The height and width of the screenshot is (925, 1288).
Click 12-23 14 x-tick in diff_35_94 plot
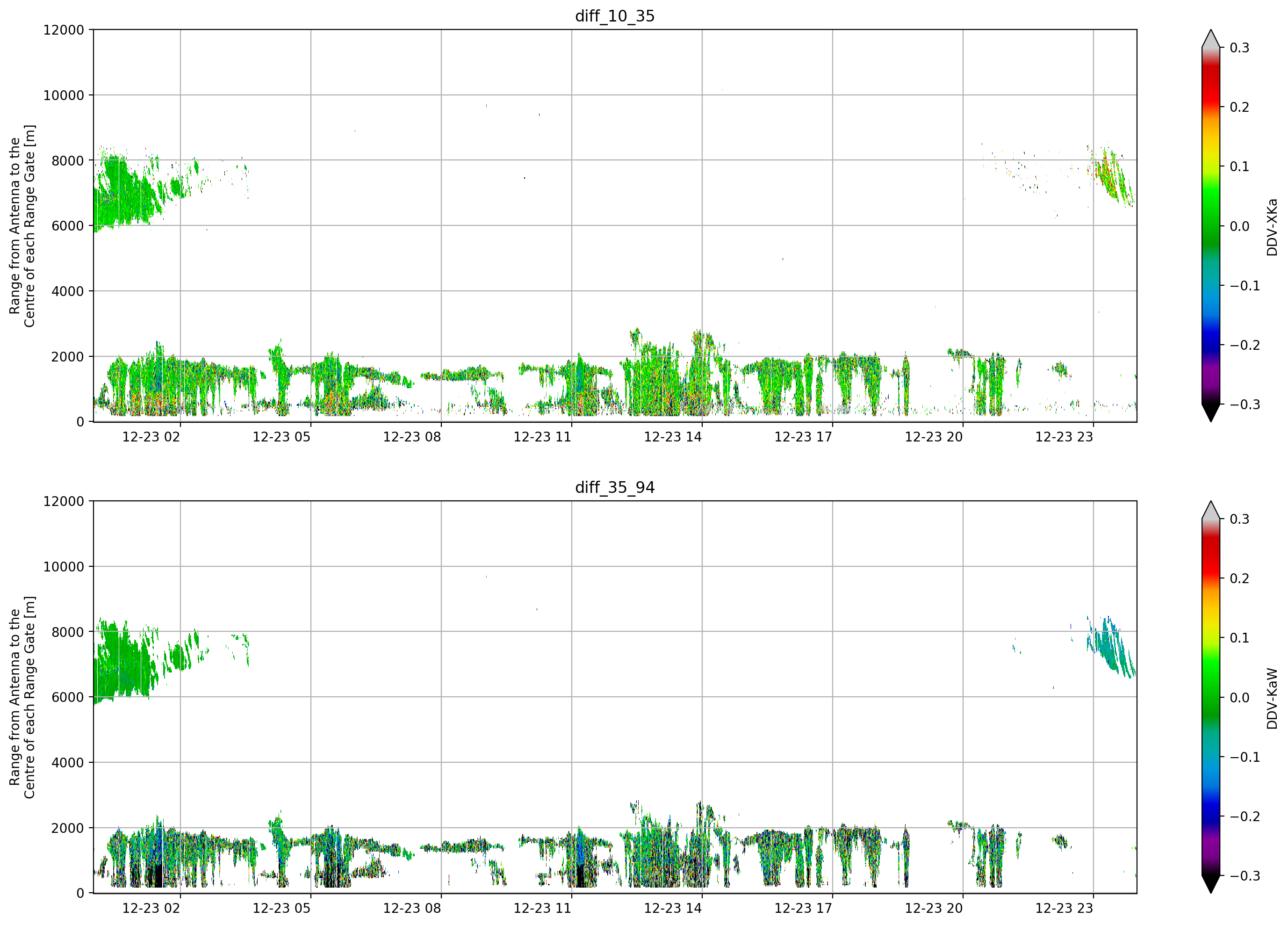pyautogui.click(x=673, y=908)
